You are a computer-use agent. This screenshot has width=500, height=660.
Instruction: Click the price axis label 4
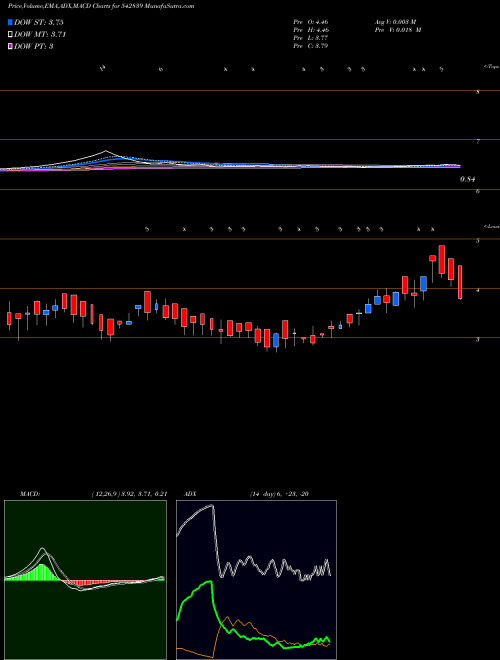[x=478, y=290]
